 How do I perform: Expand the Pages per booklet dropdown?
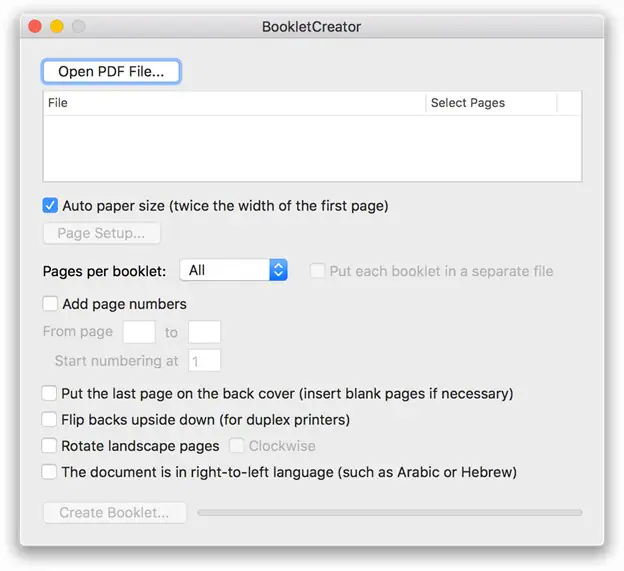click(234, 270)
